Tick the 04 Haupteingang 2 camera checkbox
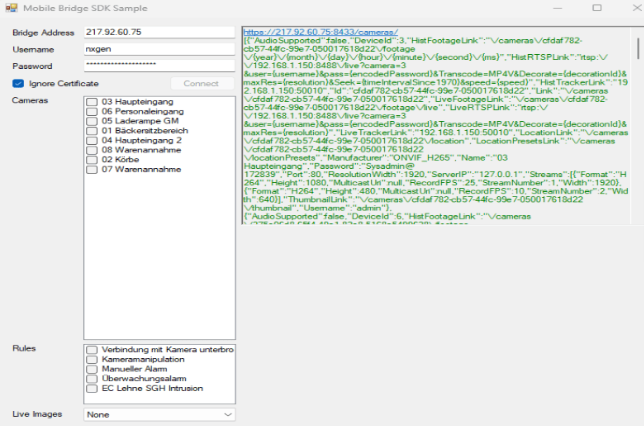This screenshot has height=426, width=644. [92, 140]
